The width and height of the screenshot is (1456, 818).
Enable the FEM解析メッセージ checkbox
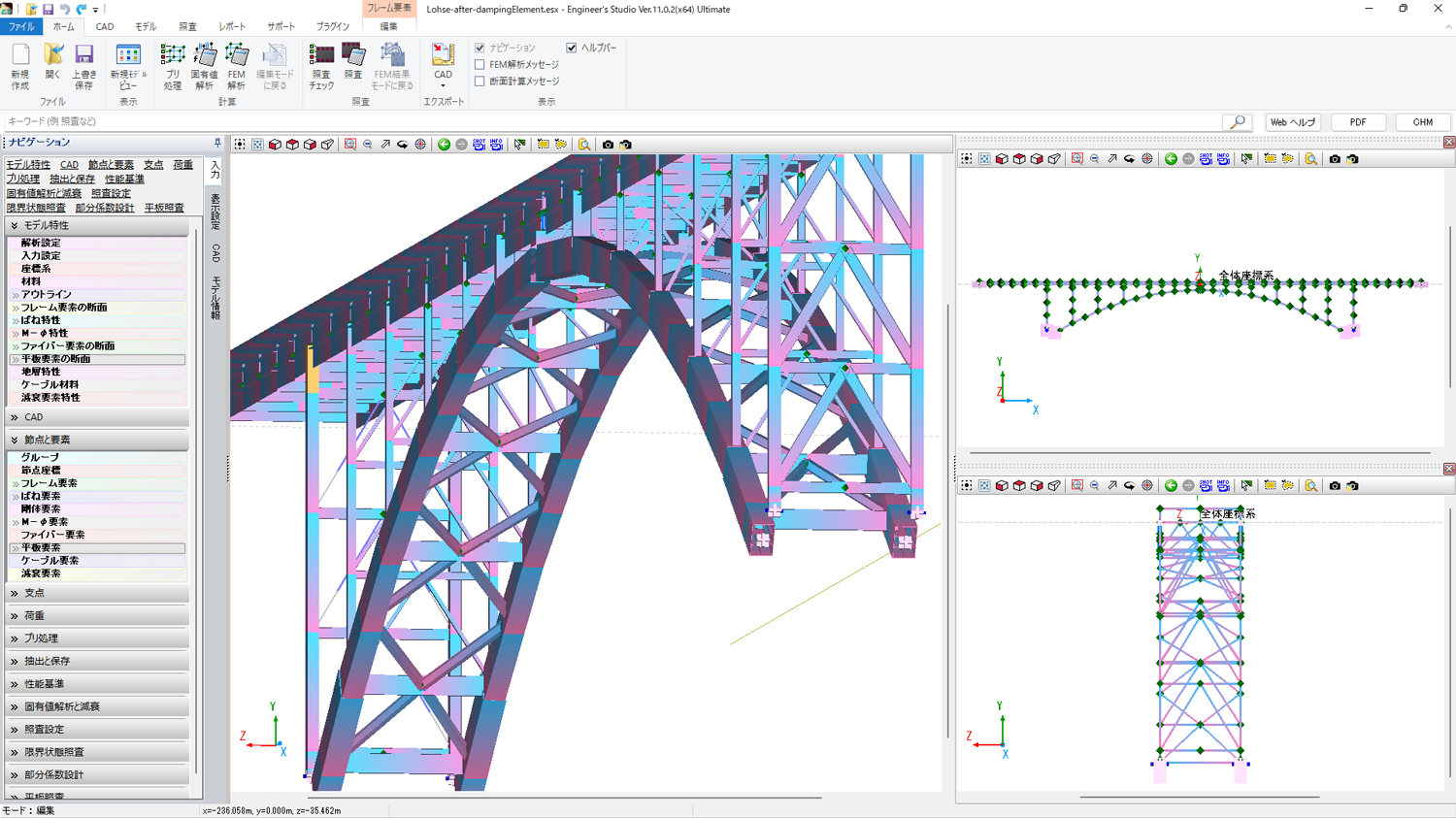(x=480, y=65)
